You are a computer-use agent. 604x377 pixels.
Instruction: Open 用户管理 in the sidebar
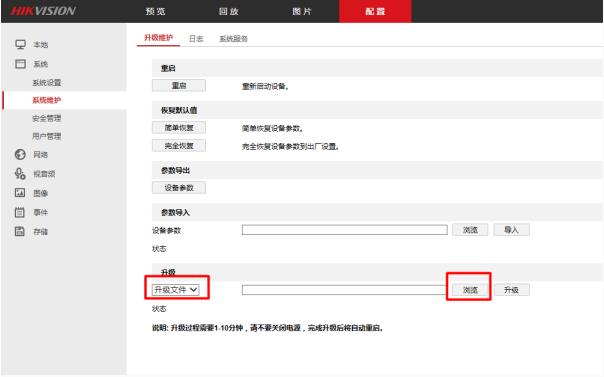pos(47,136)
